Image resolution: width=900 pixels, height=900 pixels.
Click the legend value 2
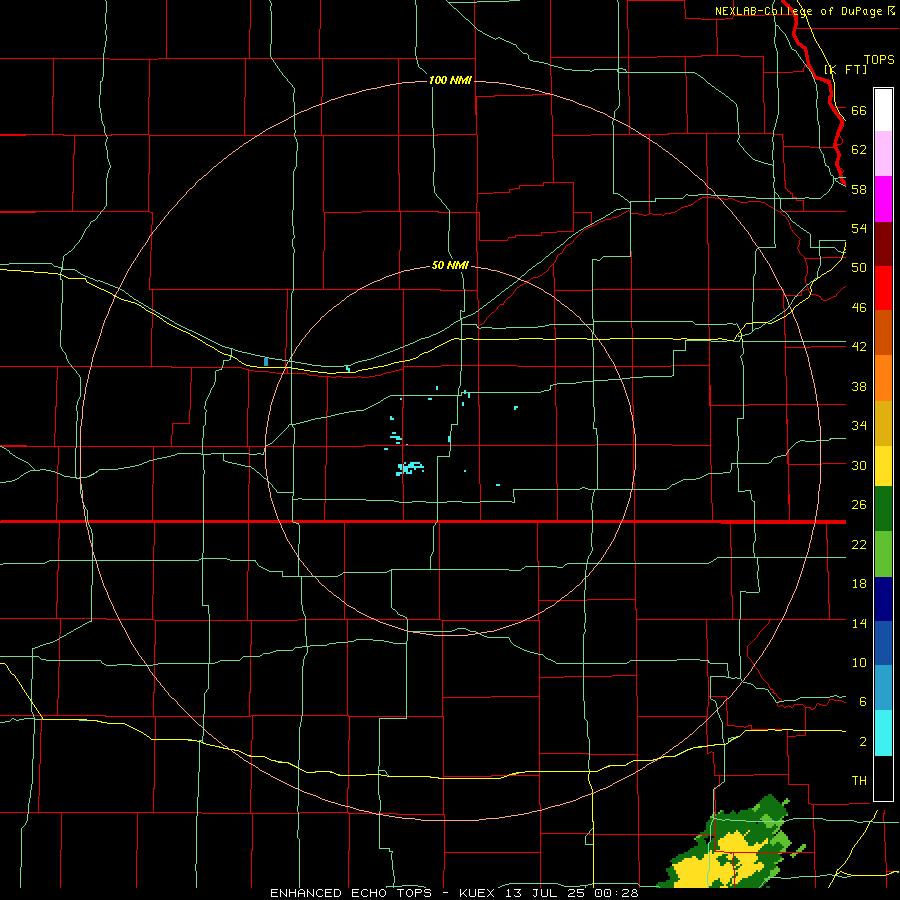tap(863, 742)
